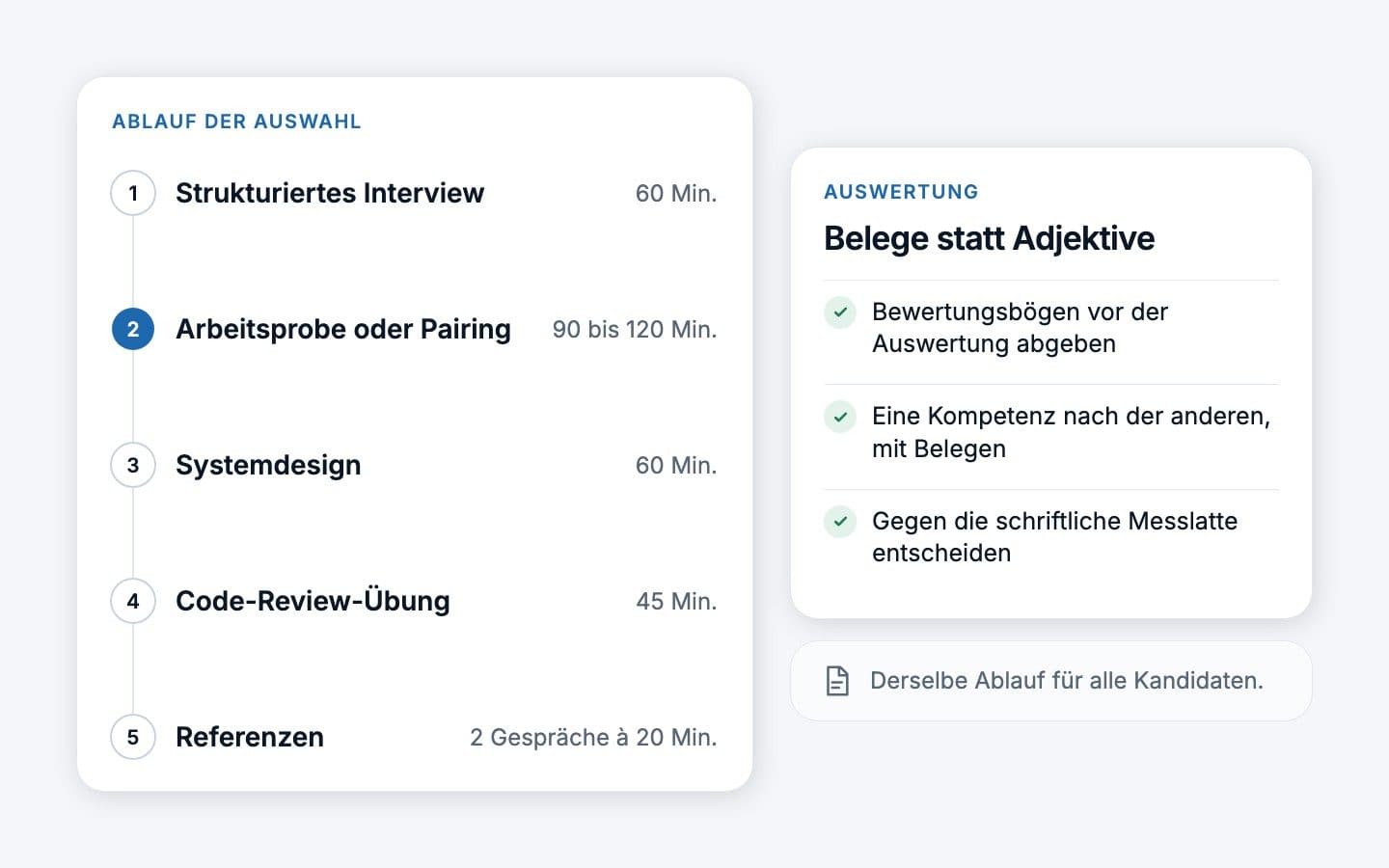Click the document icon in the note
The image size is (1389, 868).
[x=837, y=681]
